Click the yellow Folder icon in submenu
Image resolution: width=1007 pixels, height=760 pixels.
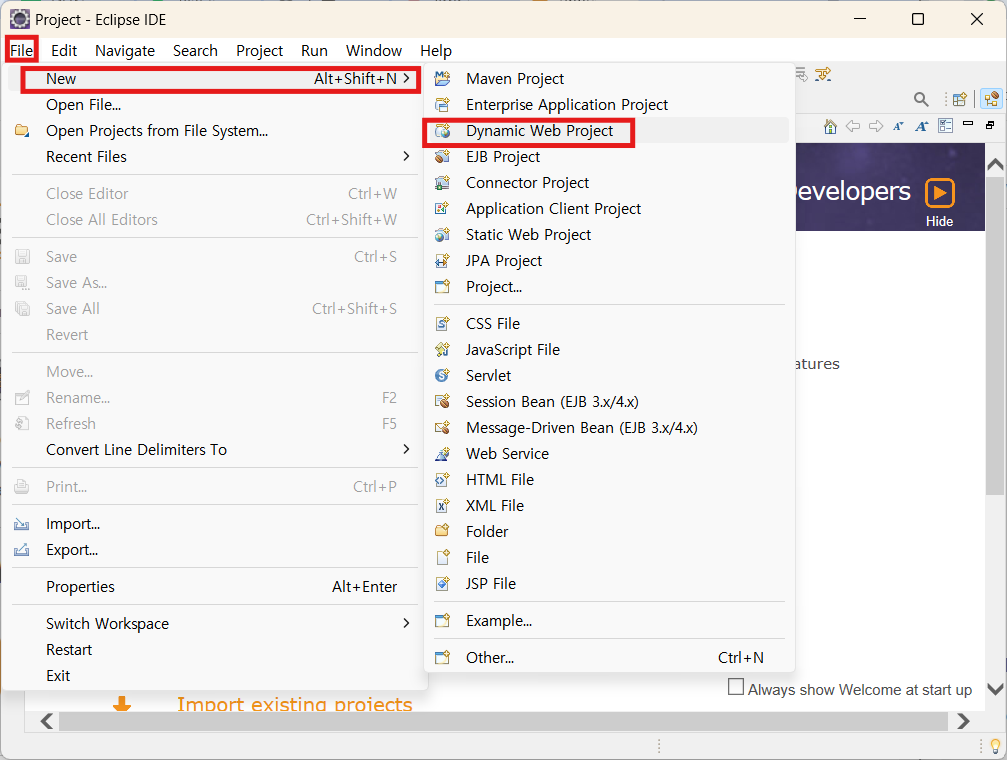[442, 531]
